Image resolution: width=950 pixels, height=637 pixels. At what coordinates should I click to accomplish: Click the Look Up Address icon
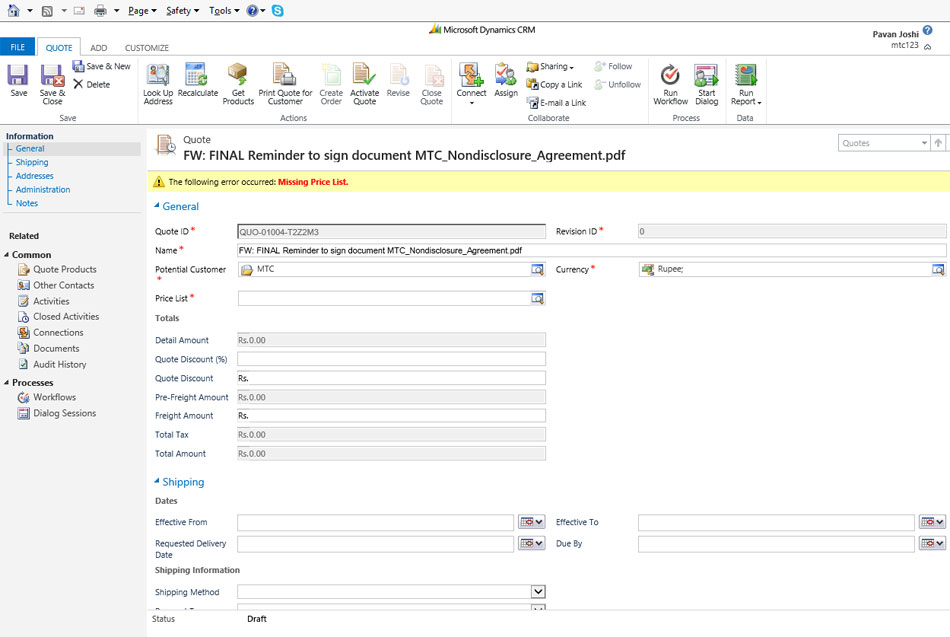pos(158,77)
